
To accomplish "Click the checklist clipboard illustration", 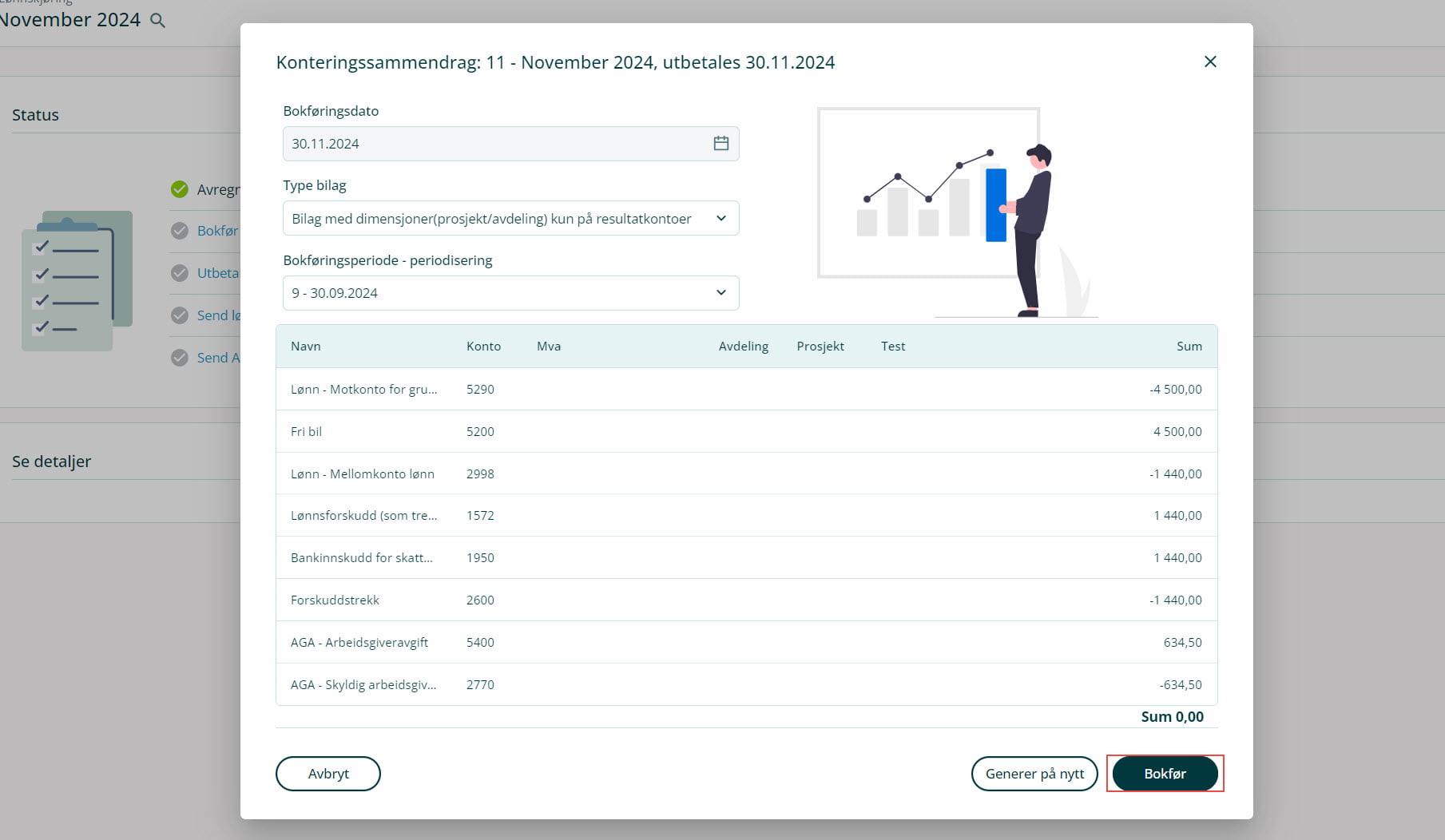I will point(77,280).
